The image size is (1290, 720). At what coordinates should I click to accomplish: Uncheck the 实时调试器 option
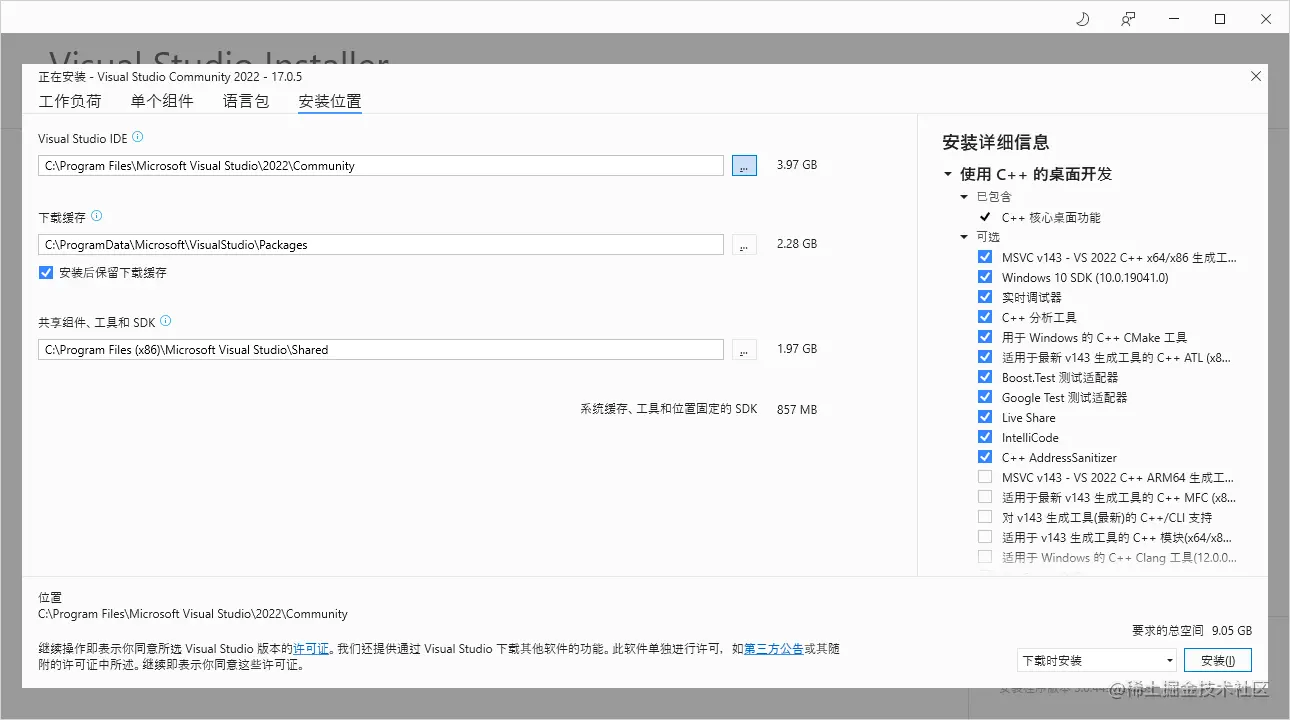coord(985,297)
